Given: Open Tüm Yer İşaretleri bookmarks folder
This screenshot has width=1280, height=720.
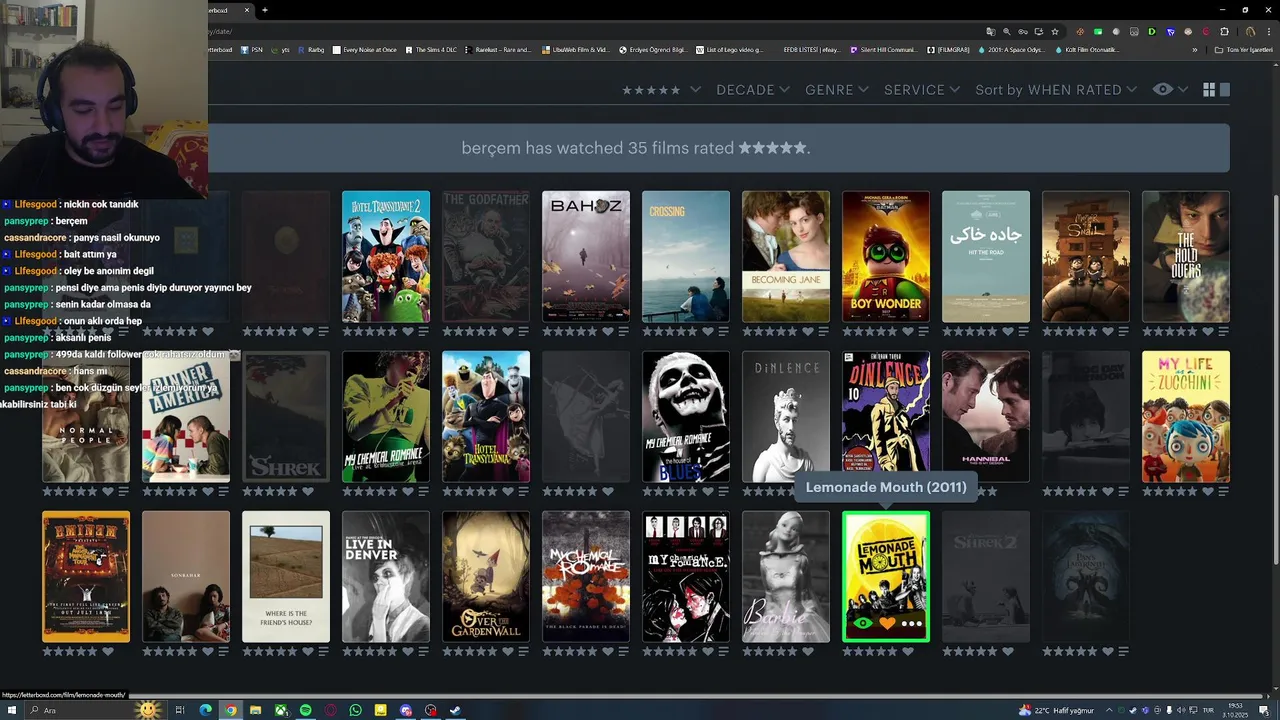Looking at the screenshot, I should pyautogui.click(x=1243, y=50).
